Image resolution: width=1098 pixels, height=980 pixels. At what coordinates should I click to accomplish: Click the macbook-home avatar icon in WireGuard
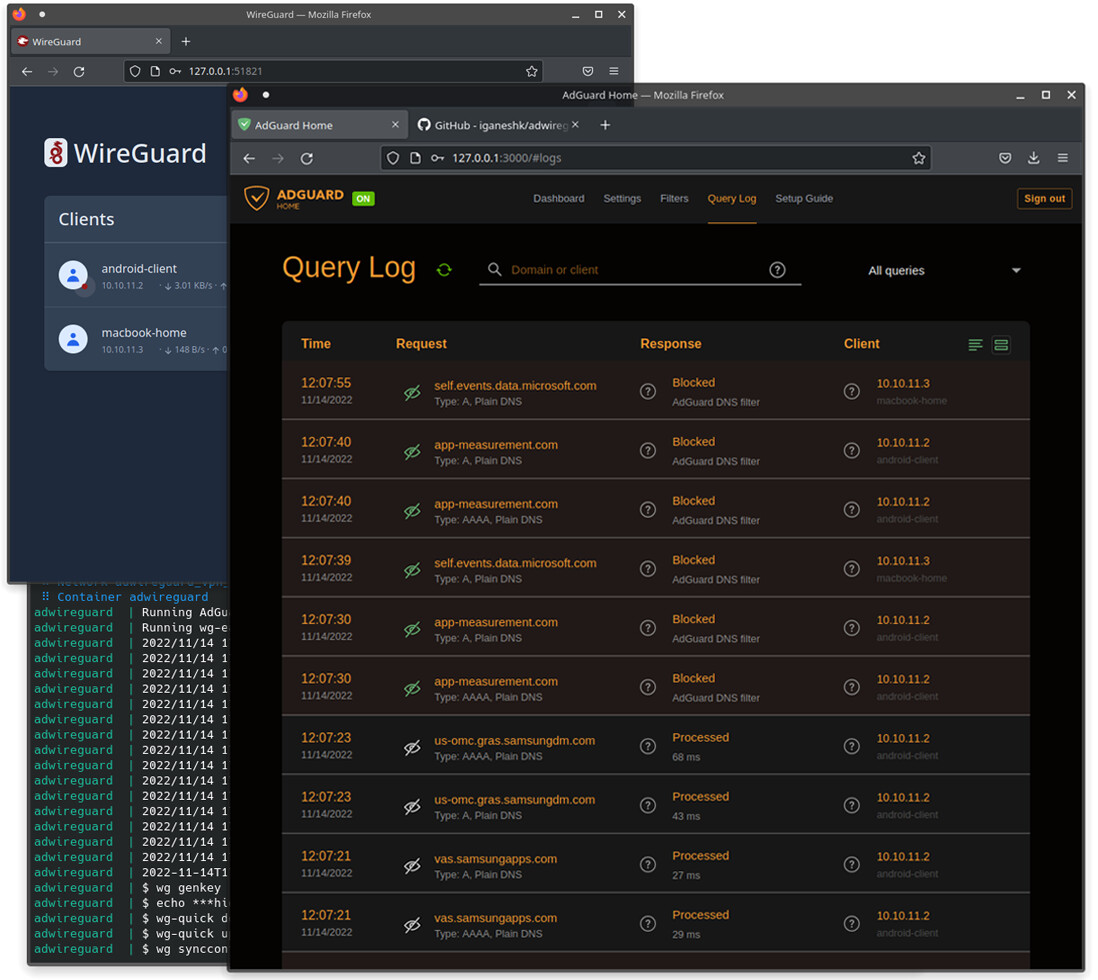point(73,340)
